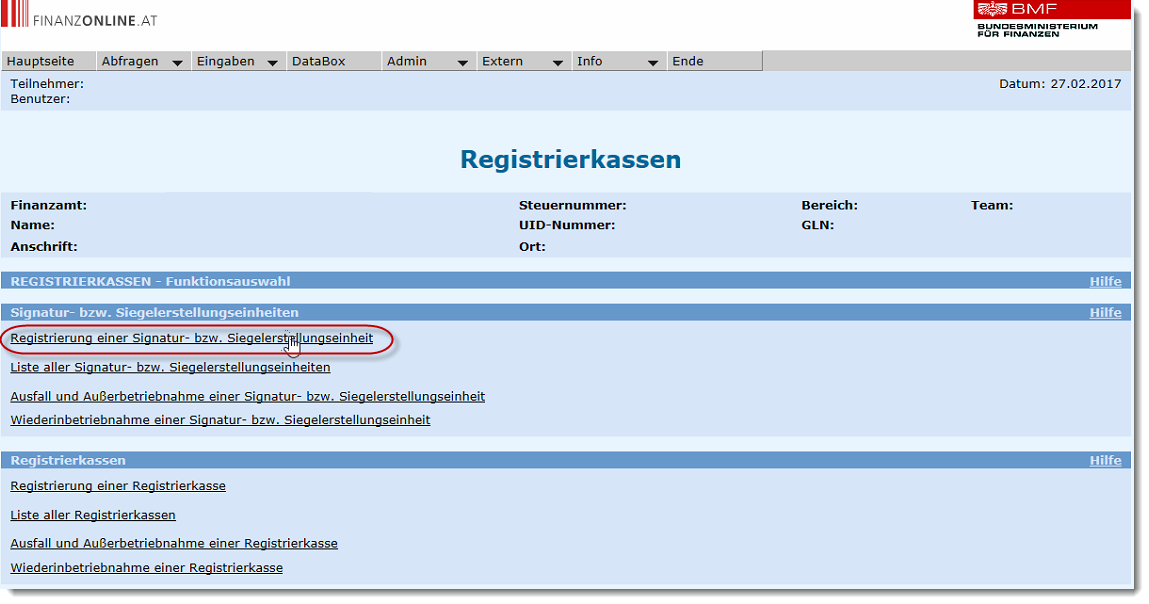Expand the Eingaben dropdown menu

pos(237,61)
